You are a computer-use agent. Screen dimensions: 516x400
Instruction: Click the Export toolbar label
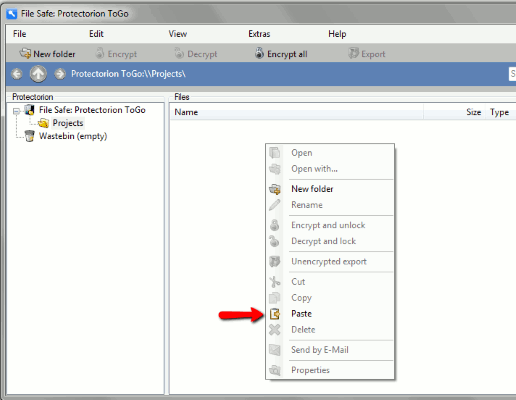tap(373, 54)
